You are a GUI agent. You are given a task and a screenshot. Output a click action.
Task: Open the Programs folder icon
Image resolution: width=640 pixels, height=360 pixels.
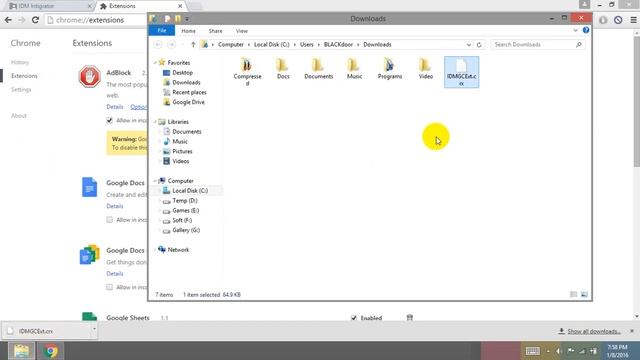click(x=389, y=65)
